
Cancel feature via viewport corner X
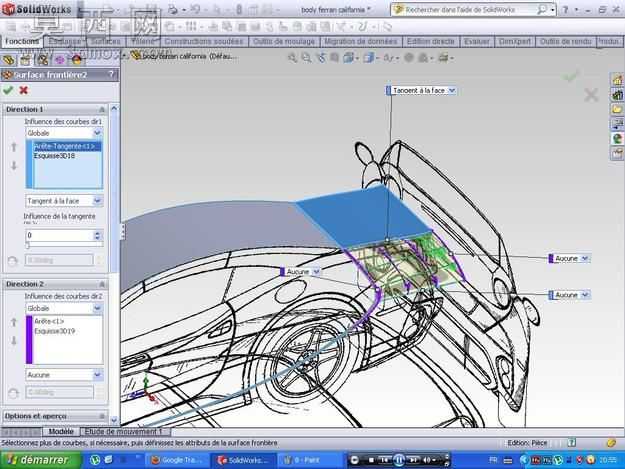tap(591, 95)
